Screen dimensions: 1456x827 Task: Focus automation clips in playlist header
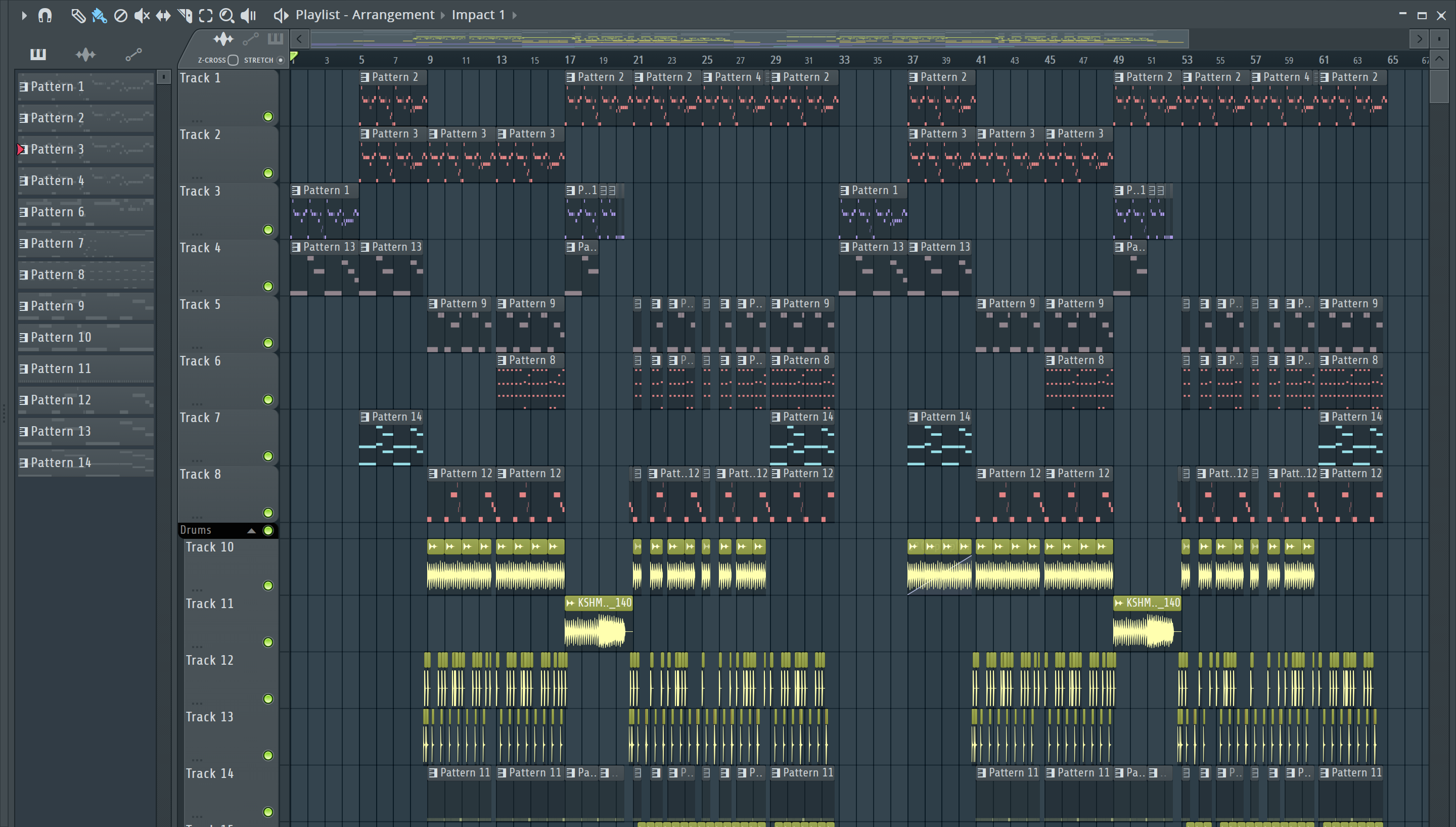point(250,39)
